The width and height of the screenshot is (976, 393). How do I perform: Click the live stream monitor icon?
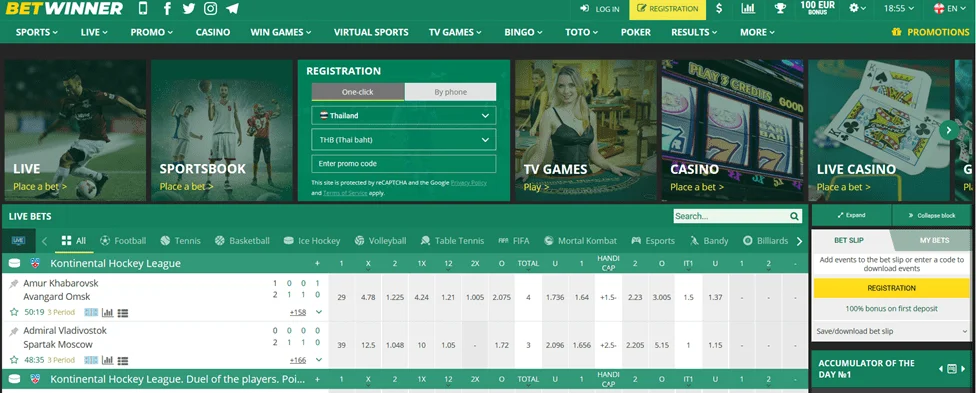pyautogui.click(x=19, y=240)
